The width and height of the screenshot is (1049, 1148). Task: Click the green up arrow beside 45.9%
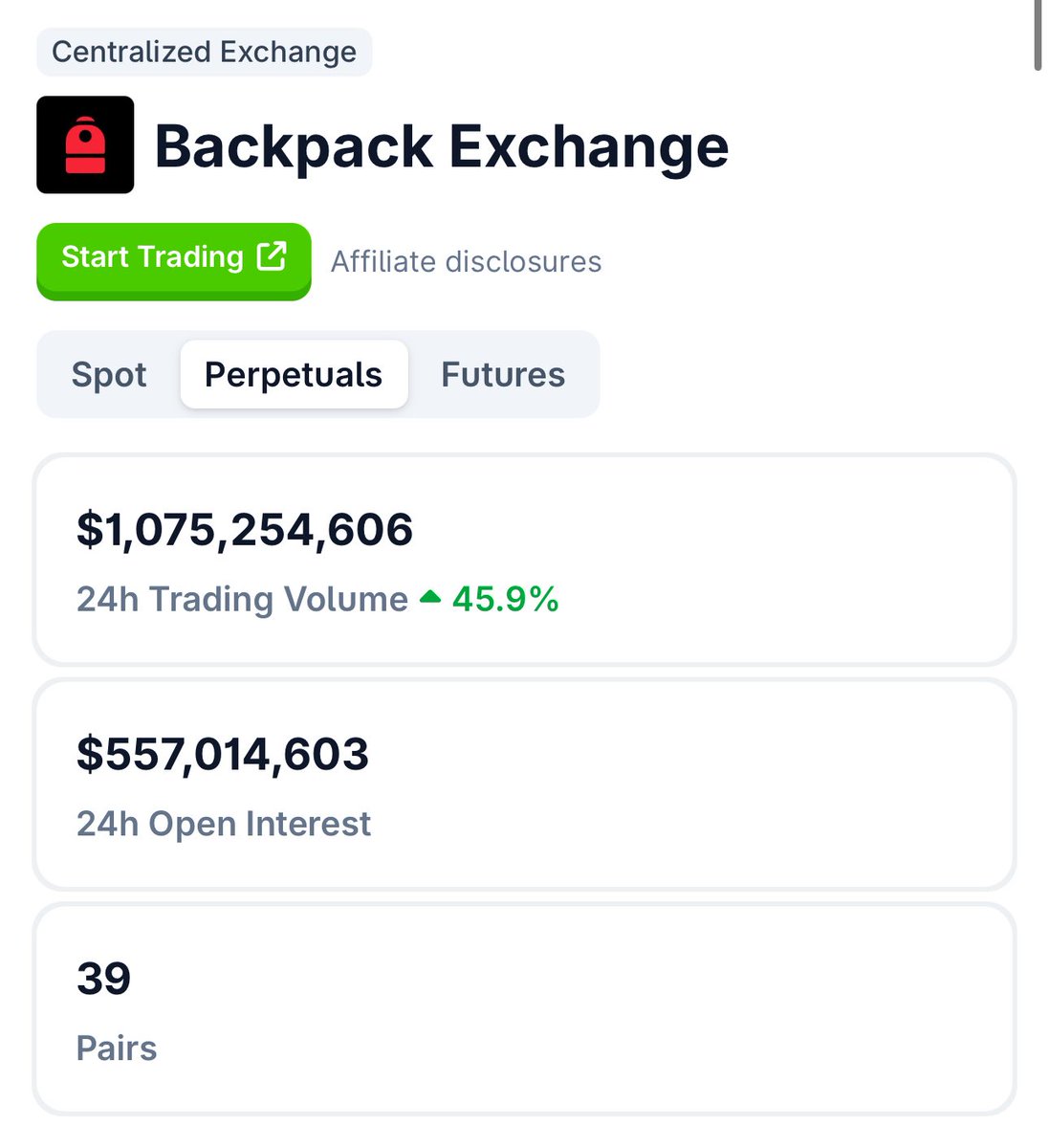430,598
